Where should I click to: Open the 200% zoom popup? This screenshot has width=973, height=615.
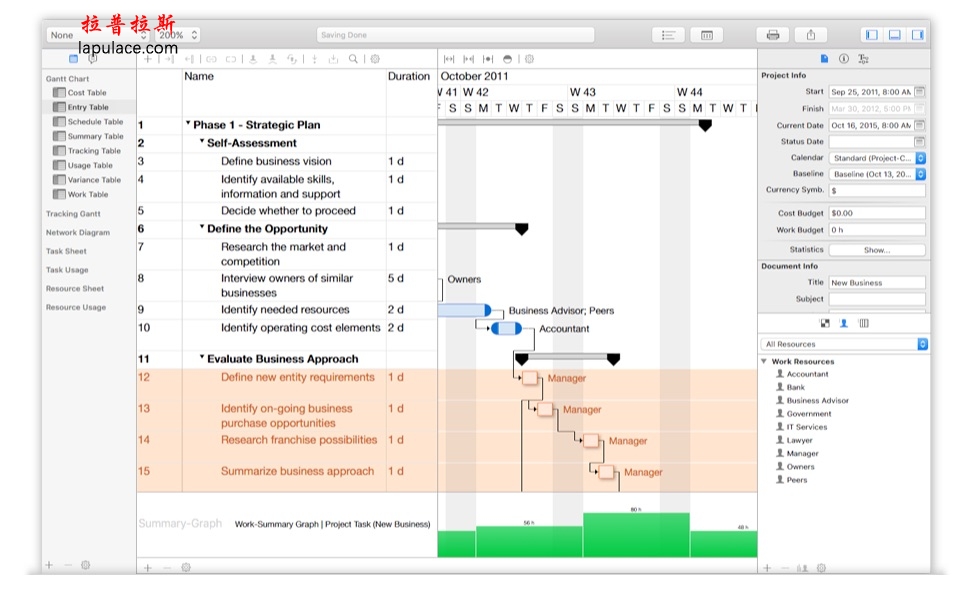pyautogui.click(x=177, y=35)
